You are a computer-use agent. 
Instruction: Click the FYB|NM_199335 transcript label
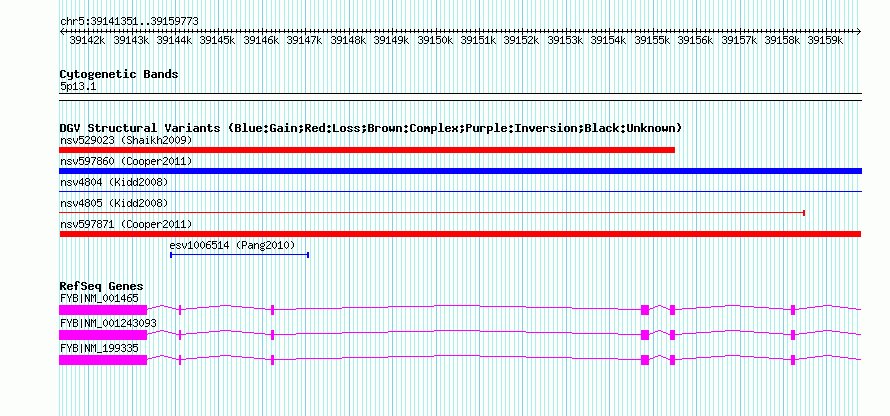point(99,348)
